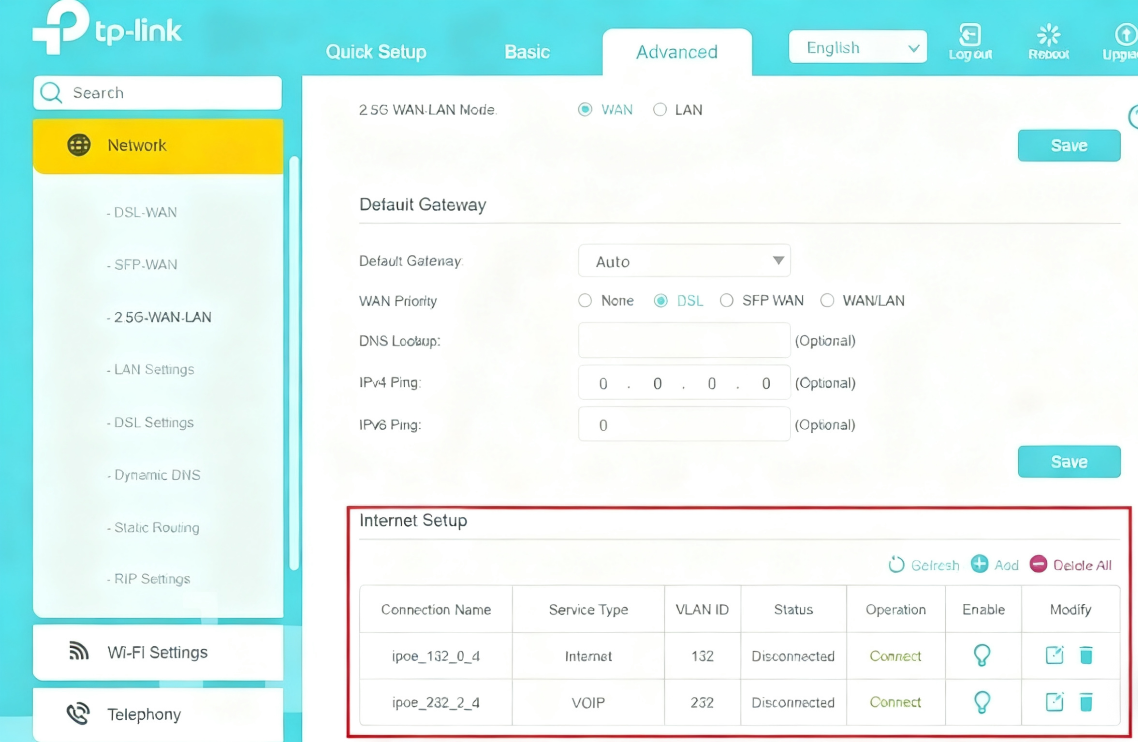The height and width of the screenshot is (743, 1138).
Task: Open the Default Gateway dropdown
Action: [x=684, y=261]
